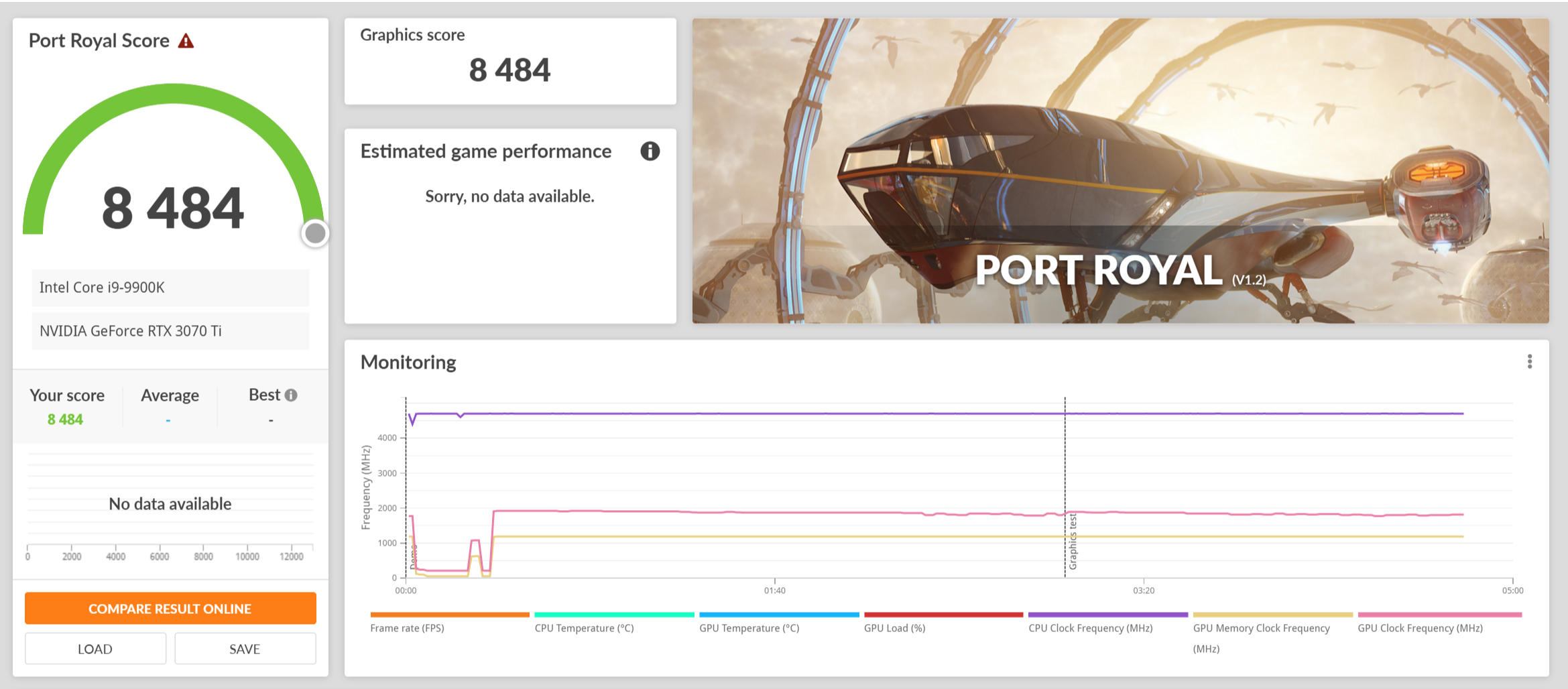Click the gray knob on the score gauge
The height and width of the screenshot is (689, 1568).
point(315,233)
